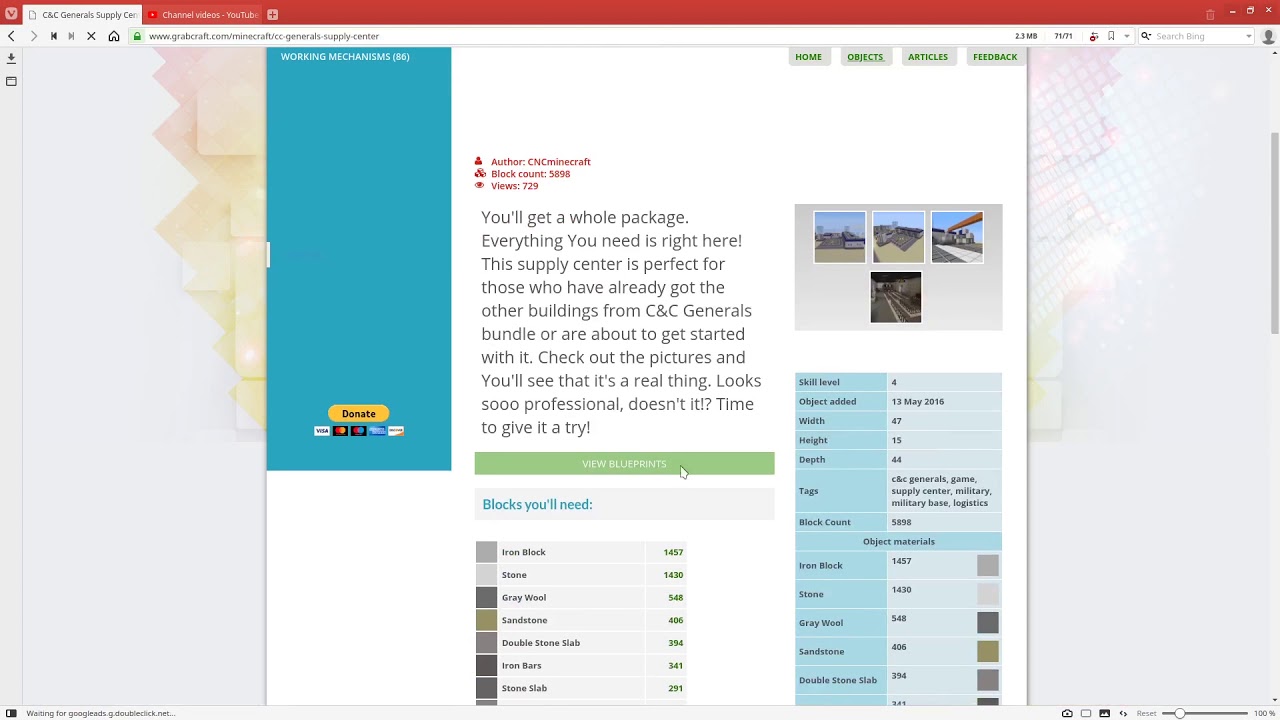Toggle images in status bar

click(1105, 713)
